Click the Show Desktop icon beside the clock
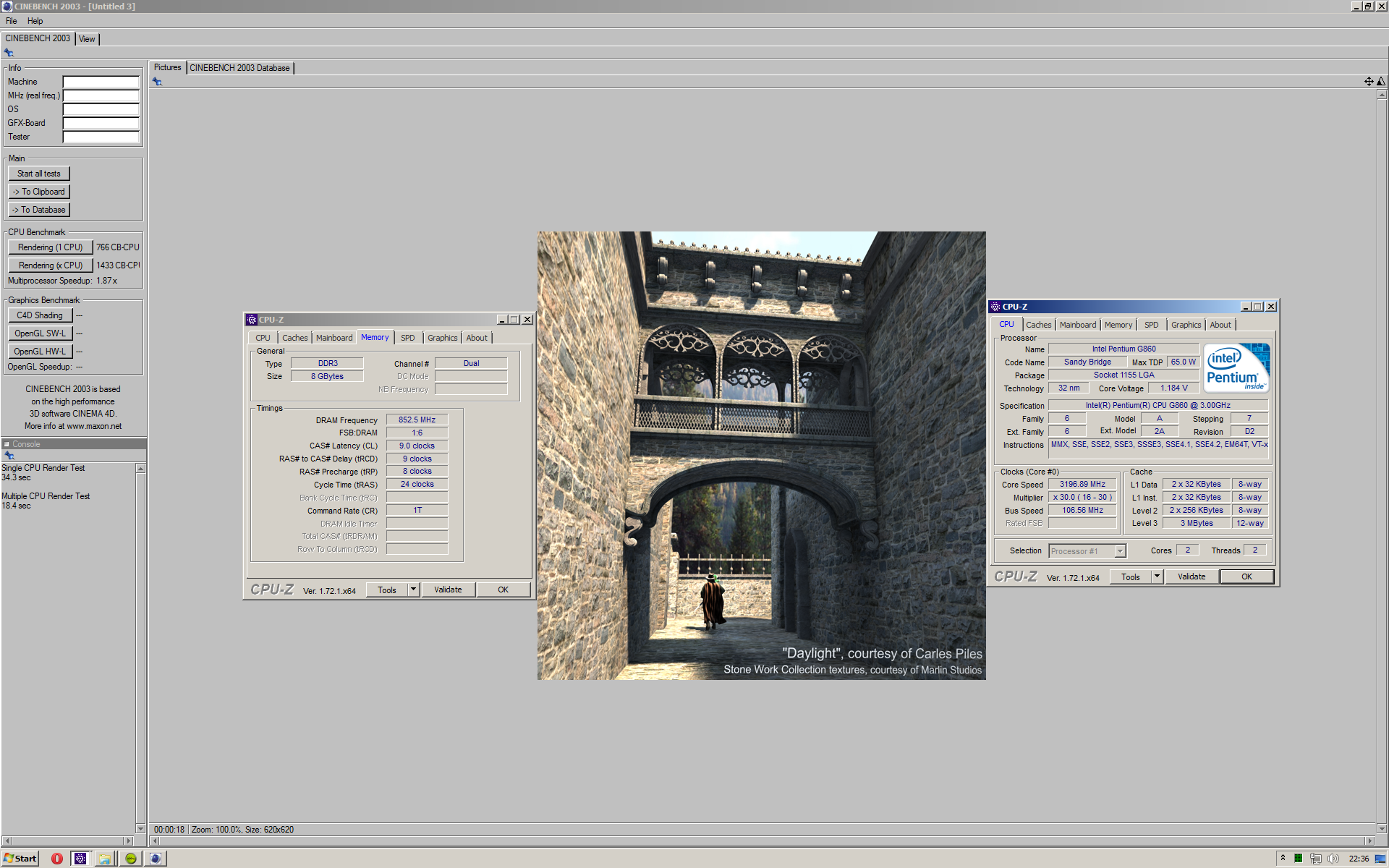The width and height of the screenshot is (1389, 868). click(x=1380, y=859)
